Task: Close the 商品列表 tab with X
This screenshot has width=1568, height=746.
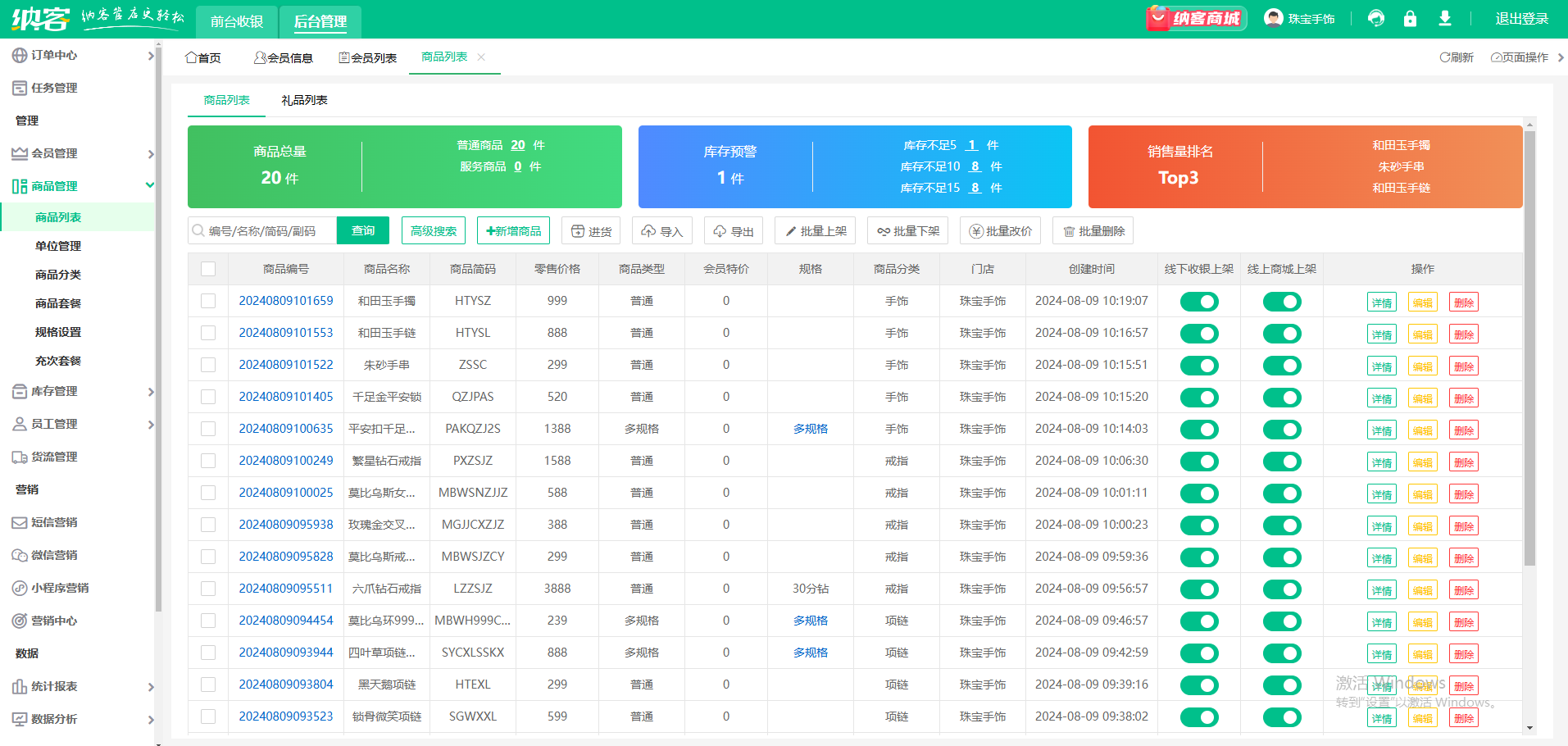Action: [481, 57]
